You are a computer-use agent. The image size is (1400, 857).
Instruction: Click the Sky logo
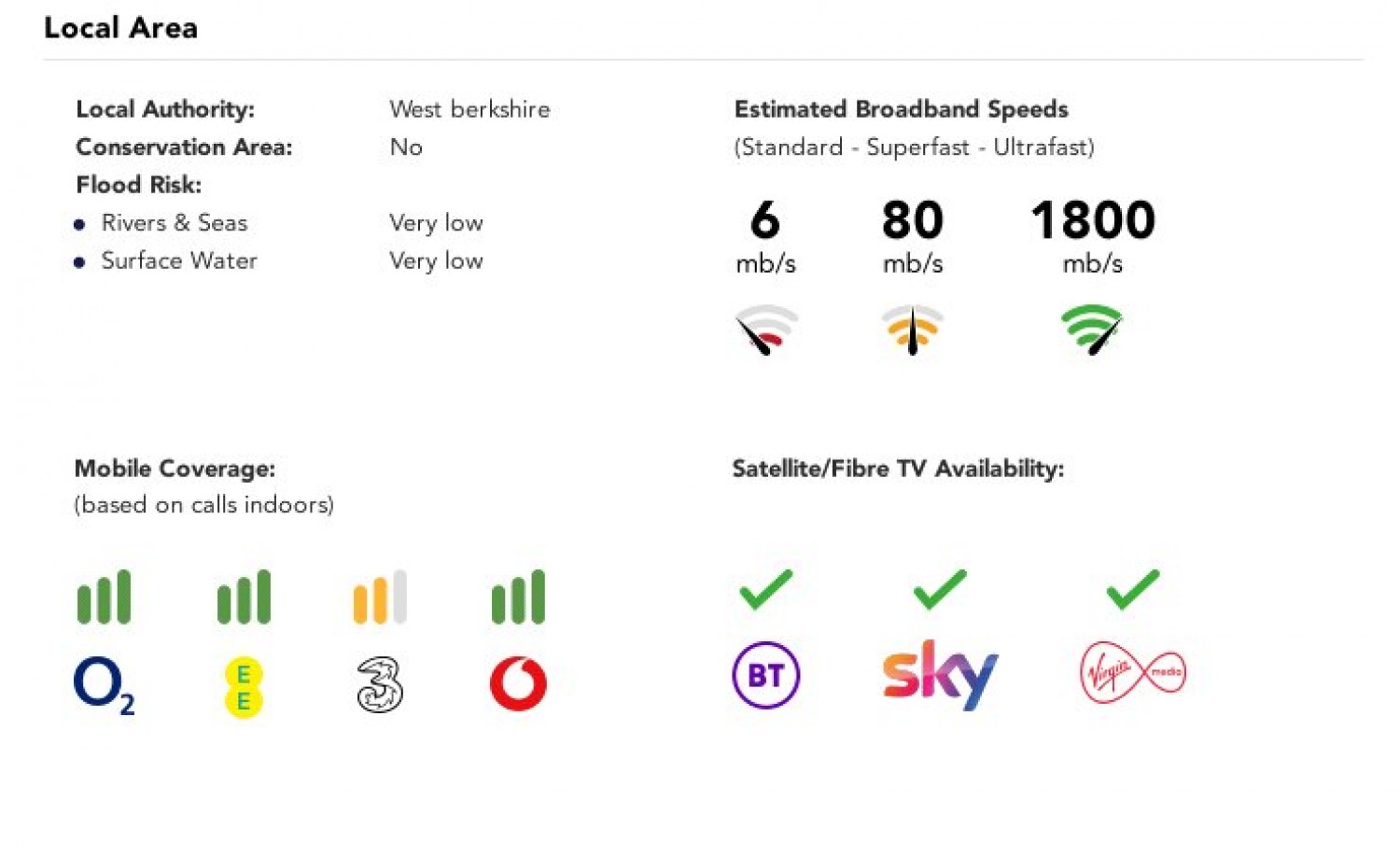point(940,675)
